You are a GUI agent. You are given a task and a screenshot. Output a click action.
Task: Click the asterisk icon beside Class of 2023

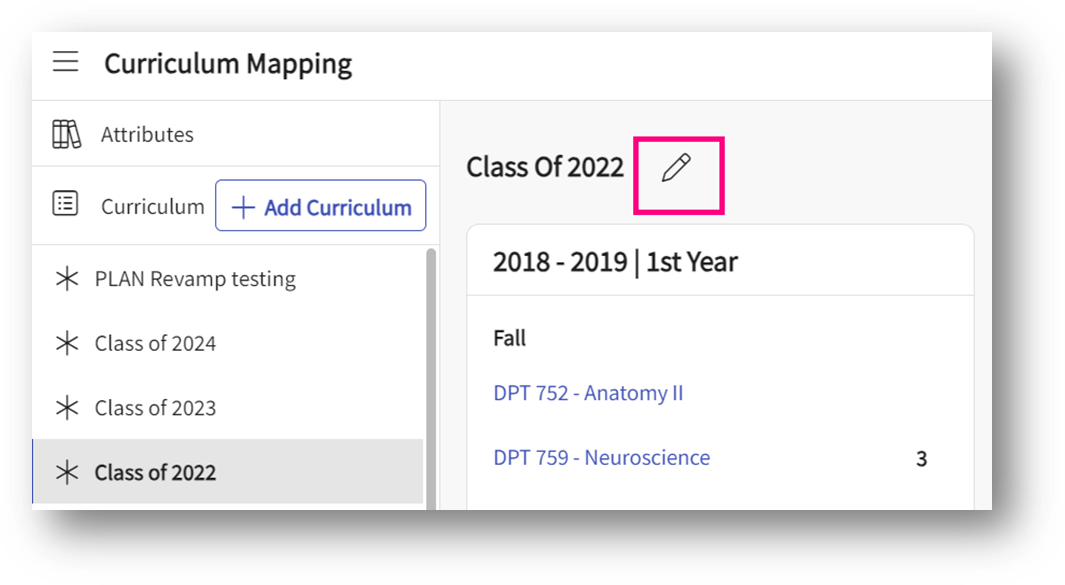click(67, 408)
